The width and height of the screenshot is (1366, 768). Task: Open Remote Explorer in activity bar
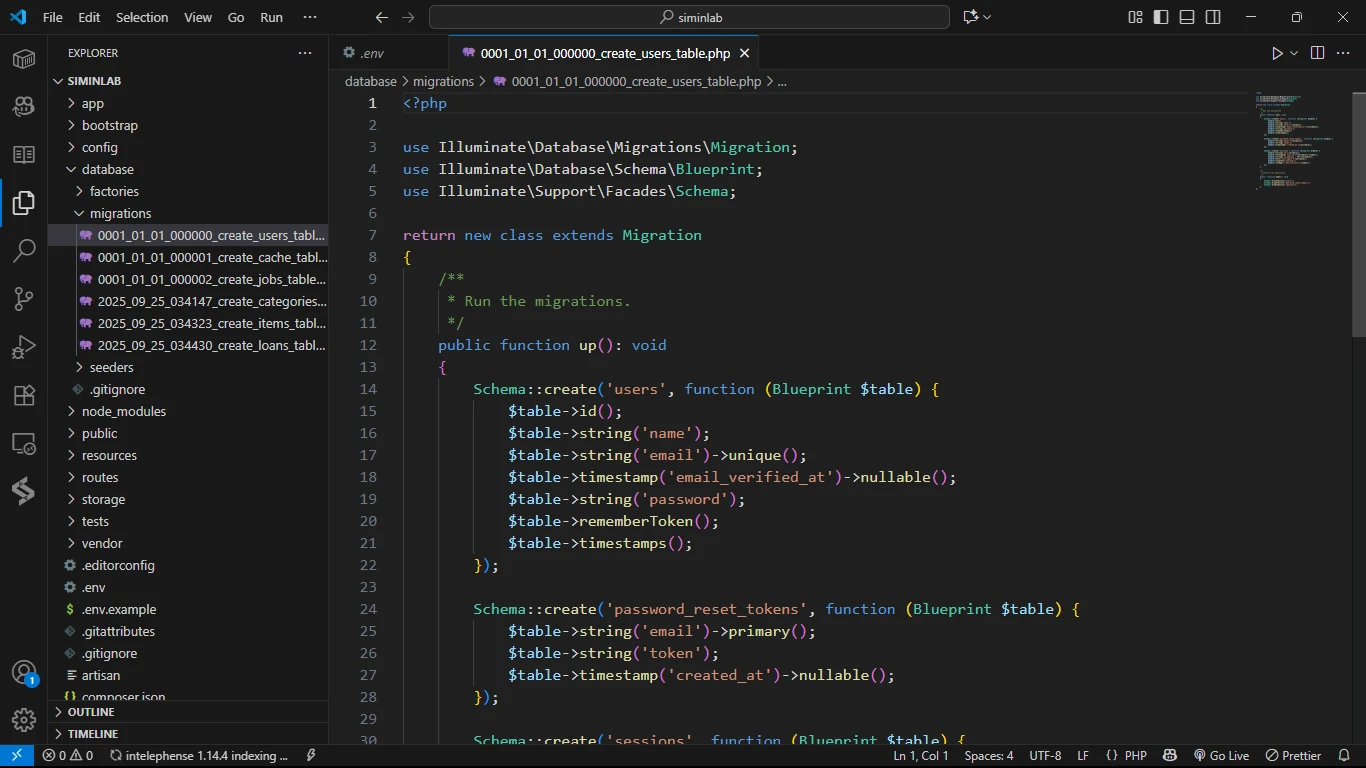tap(24, 443)
